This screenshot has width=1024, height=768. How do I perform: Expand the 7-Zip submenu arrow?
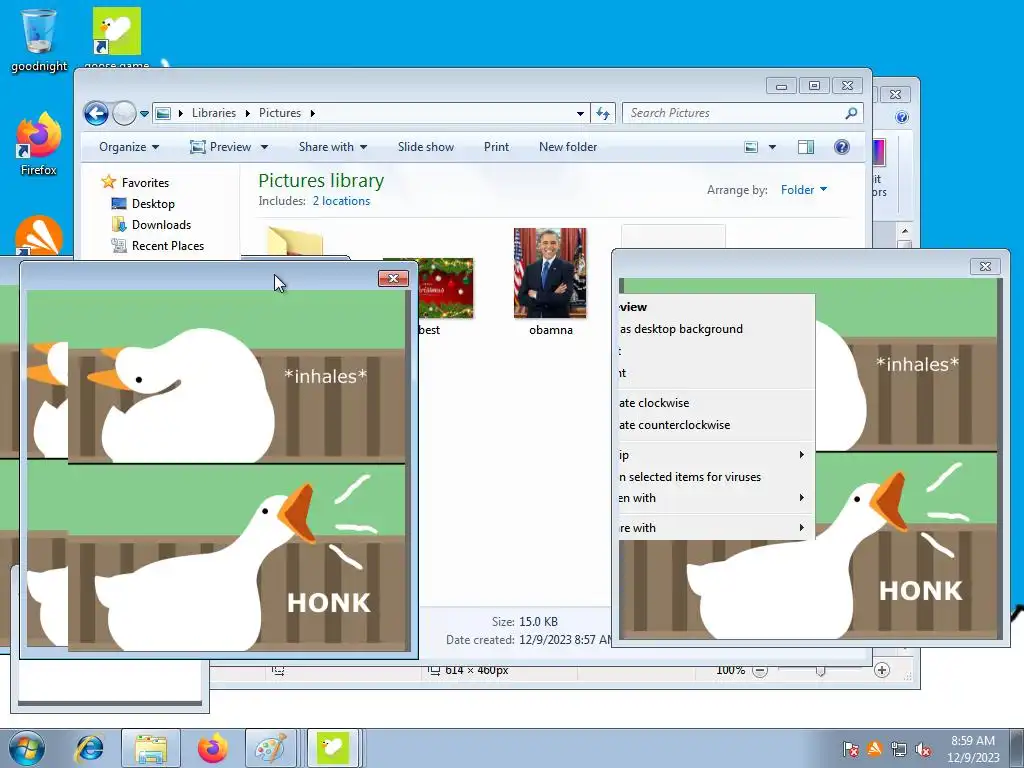801,455
